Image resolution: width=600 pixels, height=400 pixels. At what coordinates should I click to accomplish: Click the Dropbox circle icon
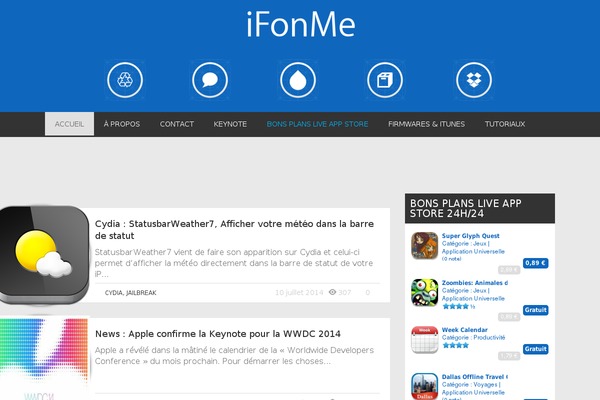(x=474, y=80)
